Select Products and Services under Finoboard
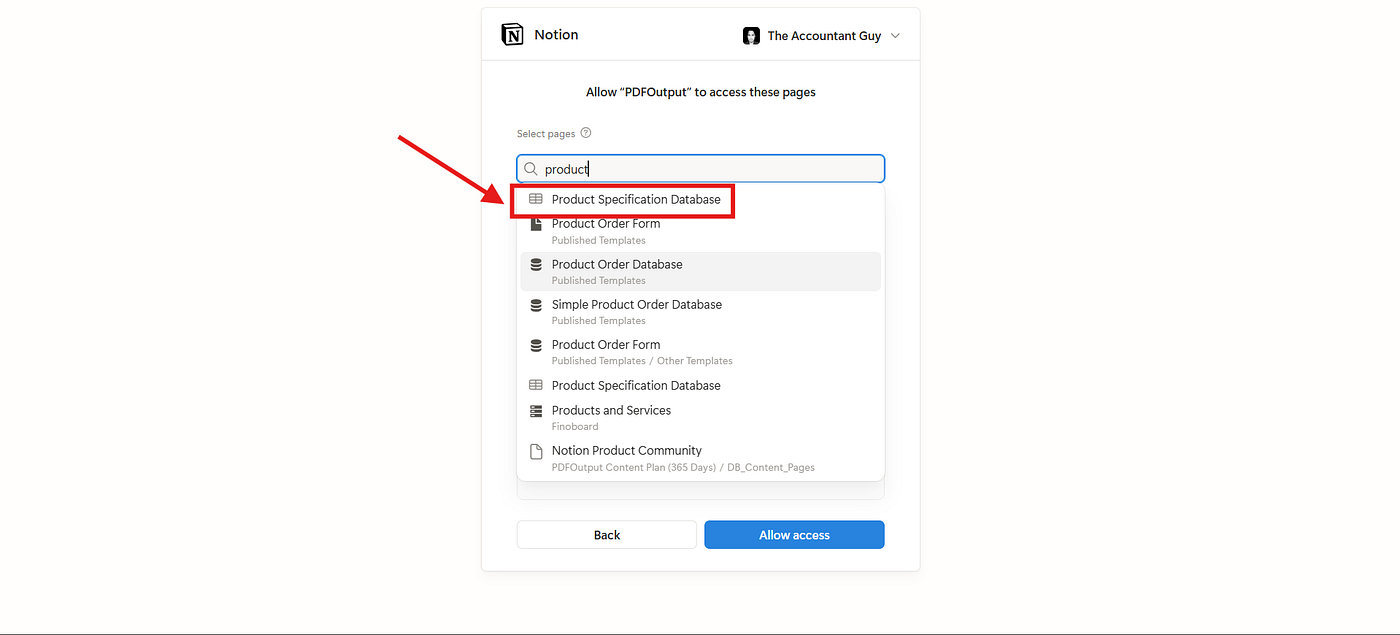 tap(700, 417)
